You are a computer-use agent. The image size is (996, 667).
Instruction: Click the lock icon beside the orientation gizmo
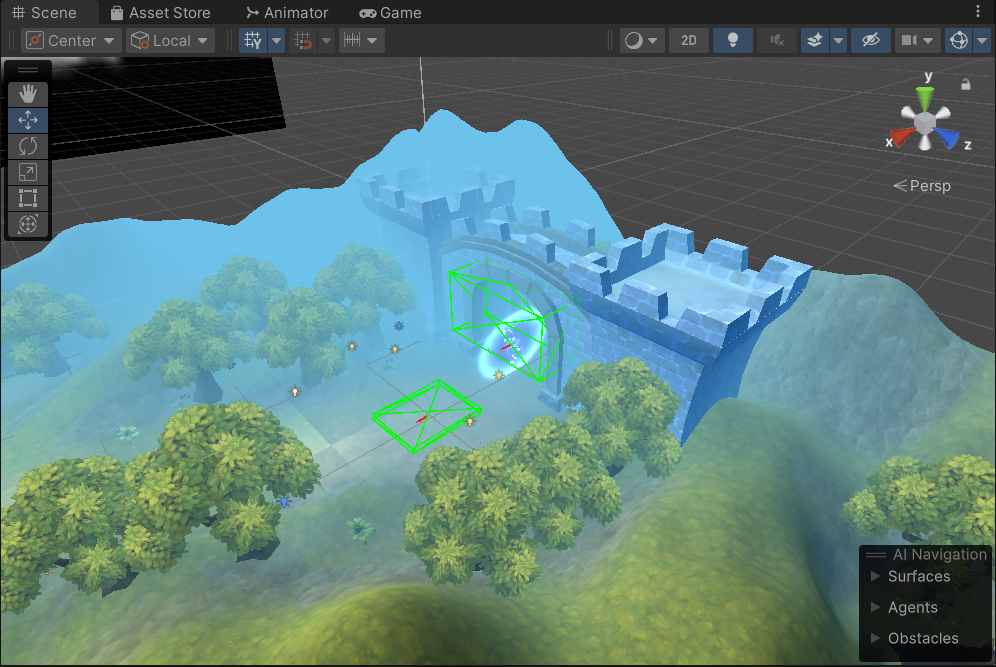click(965, 85)
